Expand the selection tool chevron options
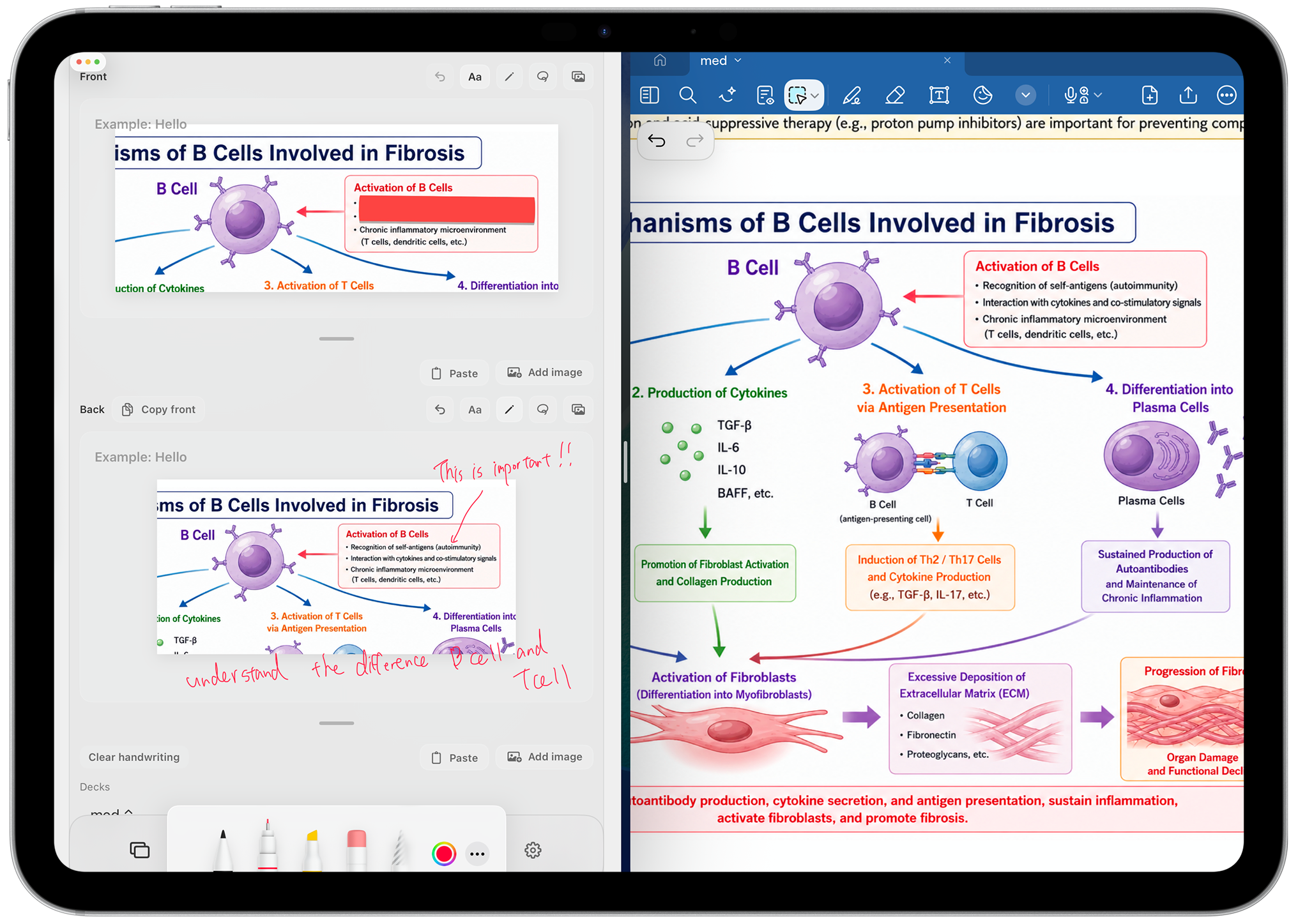Image resolution: width=1298 pixels, height=924 pixels. click(x=814, y=96)
